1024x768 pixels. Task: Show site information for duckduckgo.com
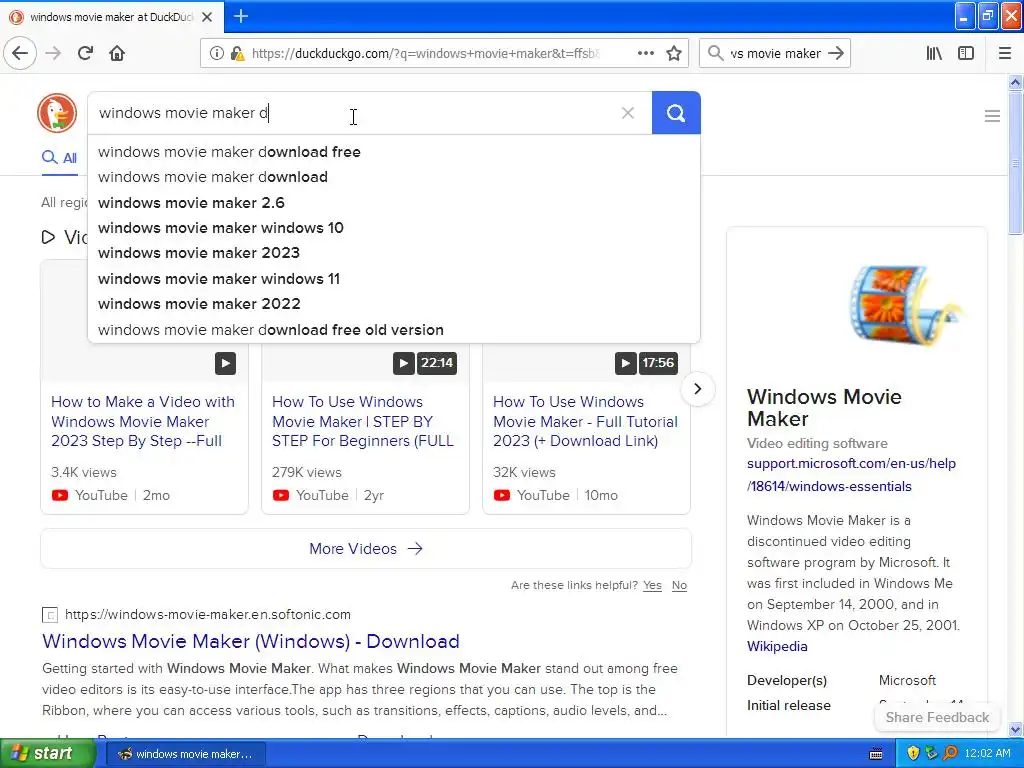[x=217, y=54]
